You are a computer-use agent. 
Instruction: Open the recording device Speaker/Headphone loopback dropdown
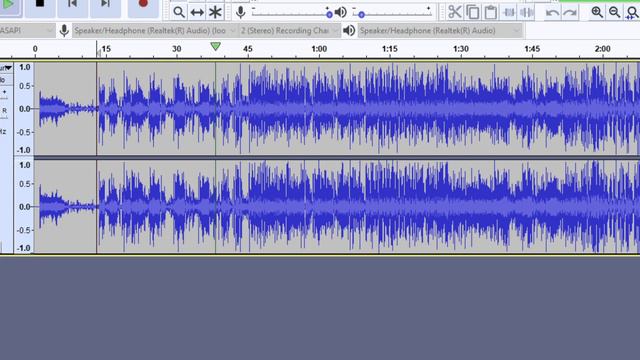click(x=155, y=31)
